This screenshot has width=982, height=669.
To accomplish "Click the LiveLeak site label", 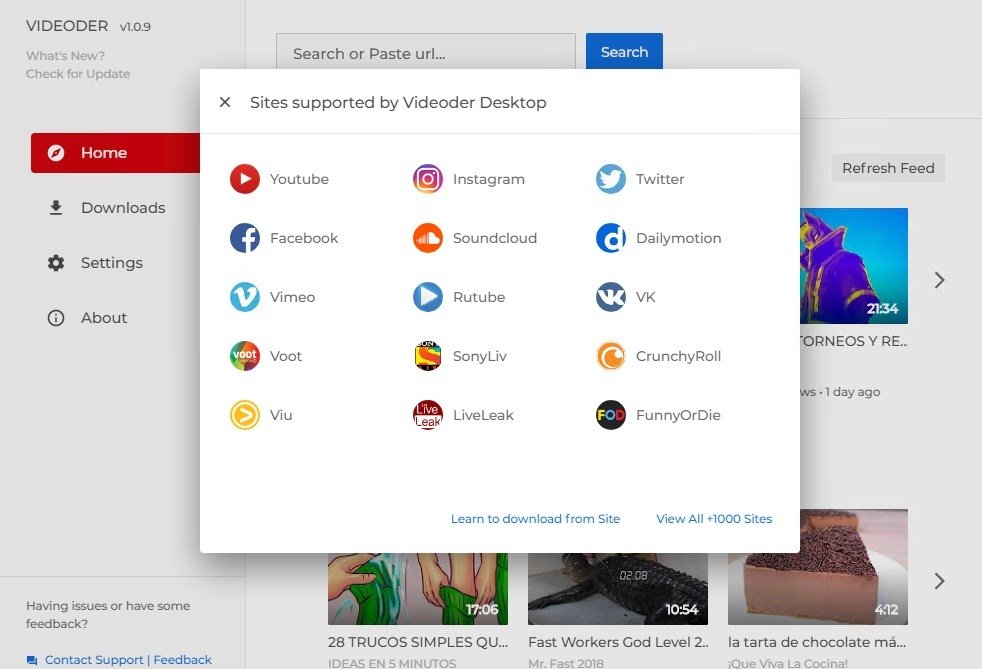I will click(483, 415).
